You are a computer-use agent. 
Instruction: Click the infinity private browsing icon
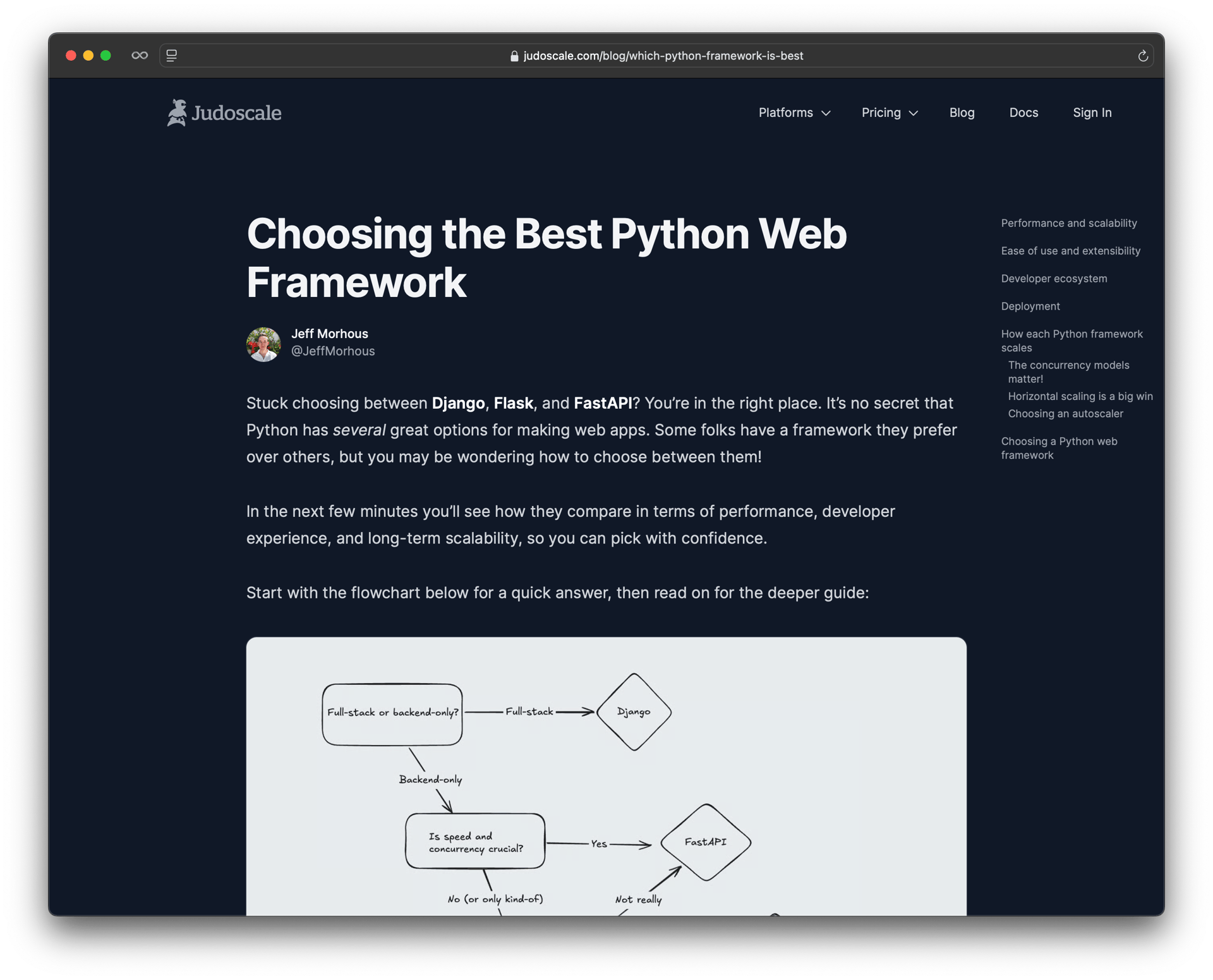coord(140,56)
